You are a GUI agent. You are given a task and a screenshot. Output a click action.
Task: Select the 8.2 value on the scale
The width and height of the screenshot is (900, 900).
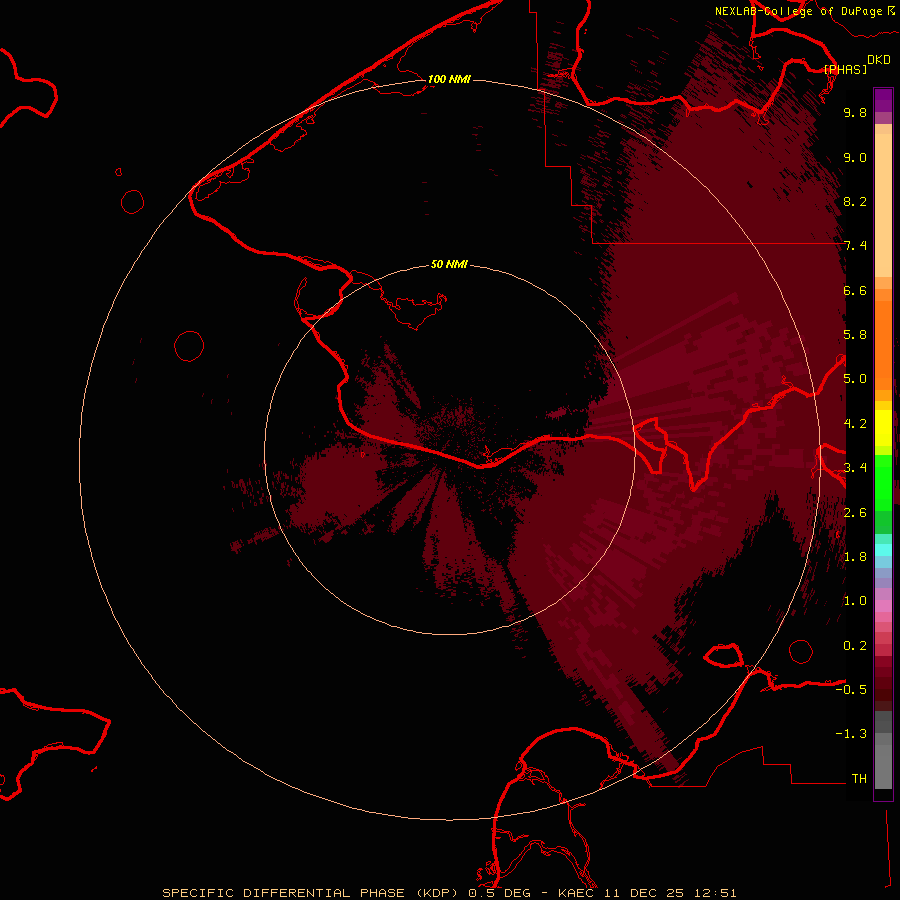[855, 201]
